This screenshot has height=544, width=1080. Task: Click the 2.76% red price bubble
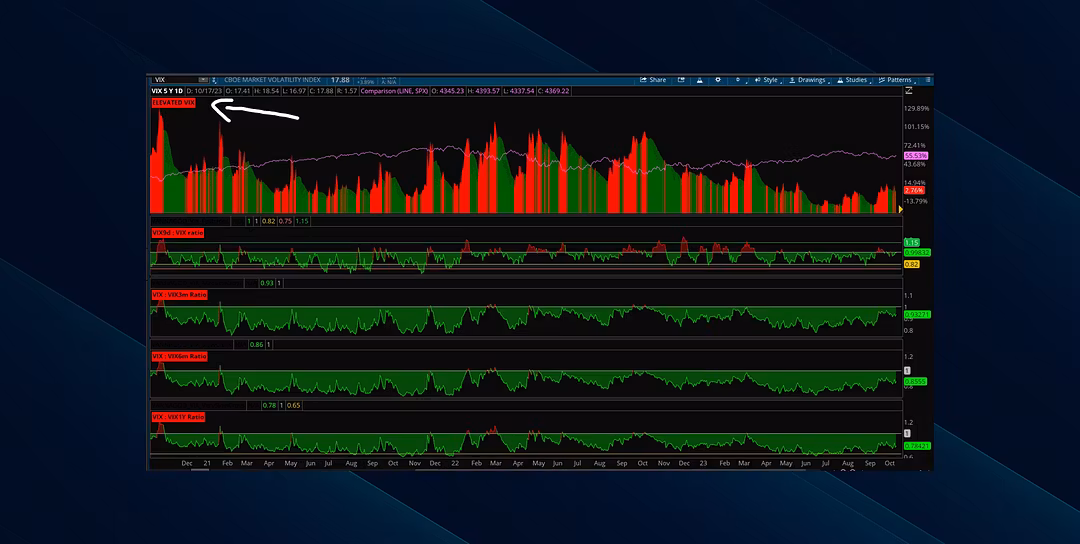[913, 190]
